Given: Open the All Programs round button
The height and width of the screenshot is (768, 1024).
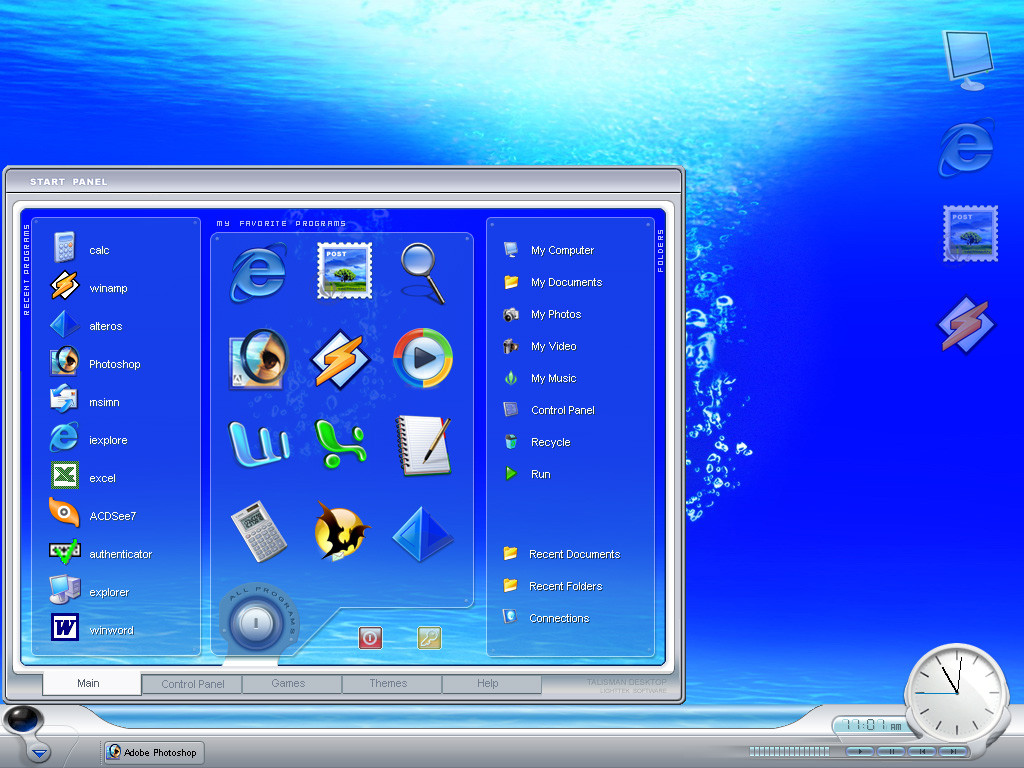Looking at the screenshot, I should pos(256,622).
